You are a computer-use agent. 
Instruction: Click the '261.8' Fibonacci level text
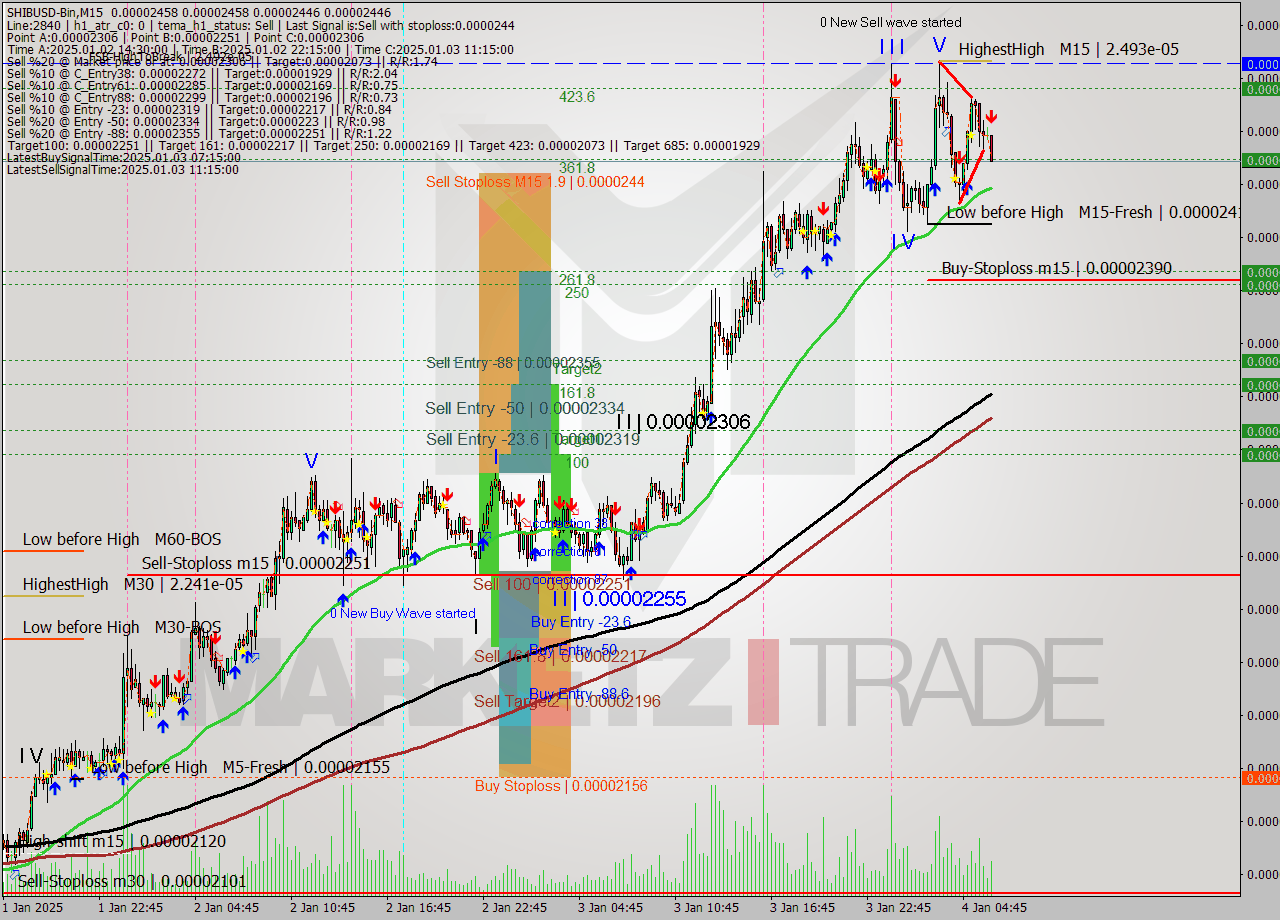point(577,280)
